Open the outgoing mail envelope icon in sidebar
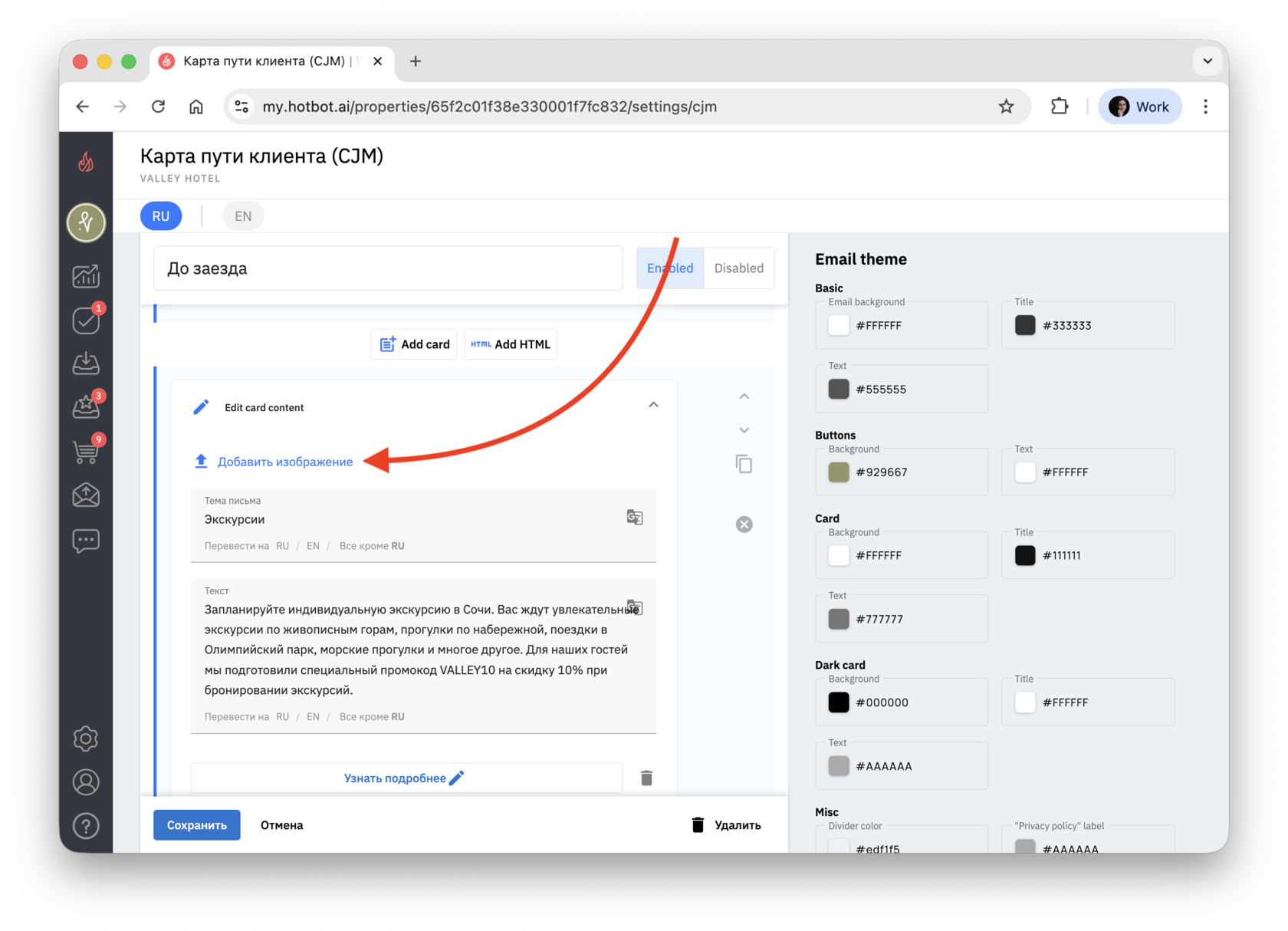 [x=86, y=495]
